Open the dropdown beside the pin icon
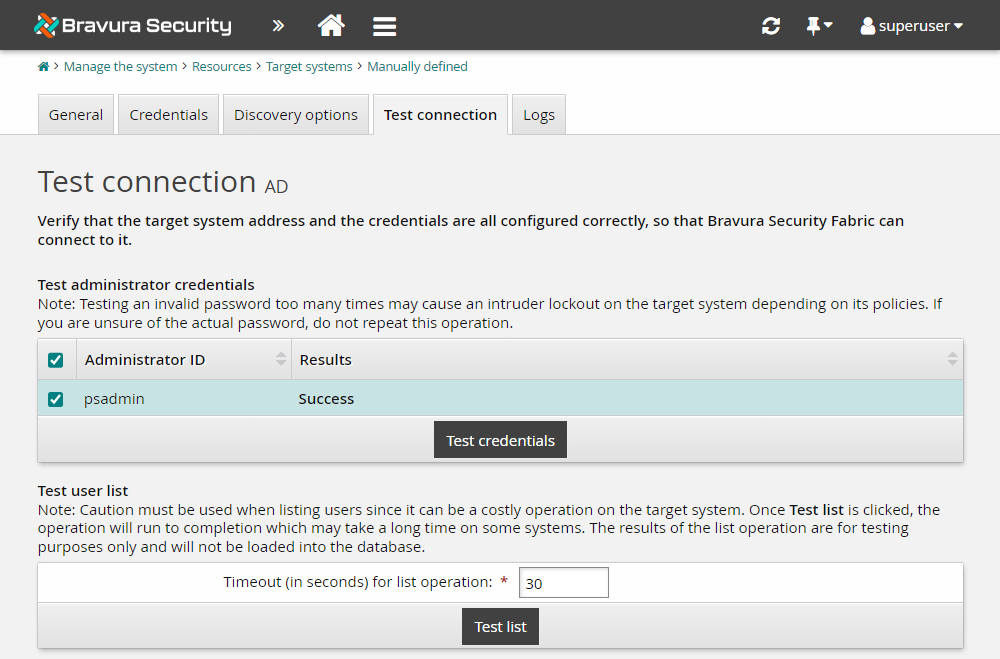This screenshot has width=1000, height=659. 827,25
